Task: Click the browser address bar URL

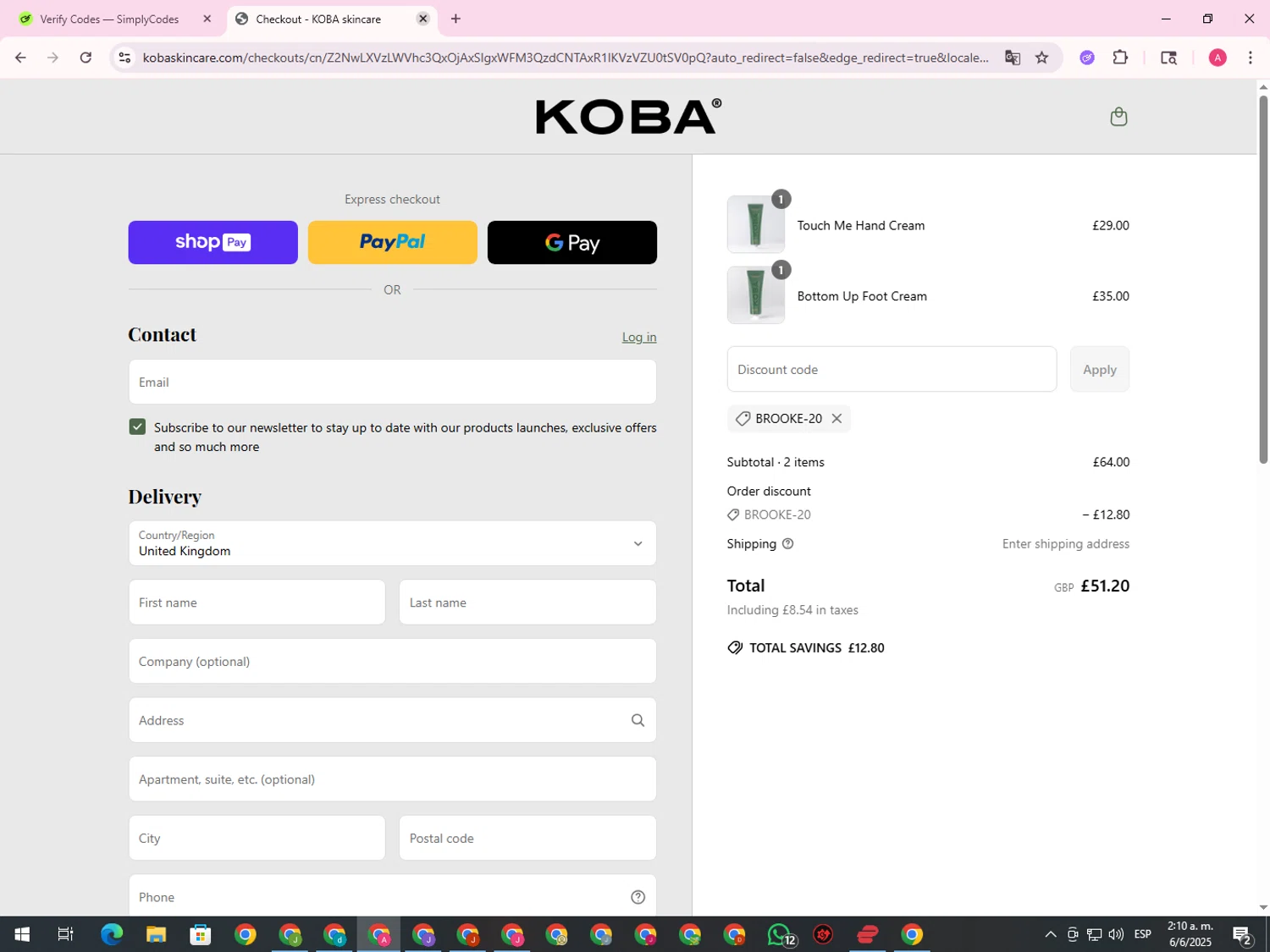Action: 566,58
